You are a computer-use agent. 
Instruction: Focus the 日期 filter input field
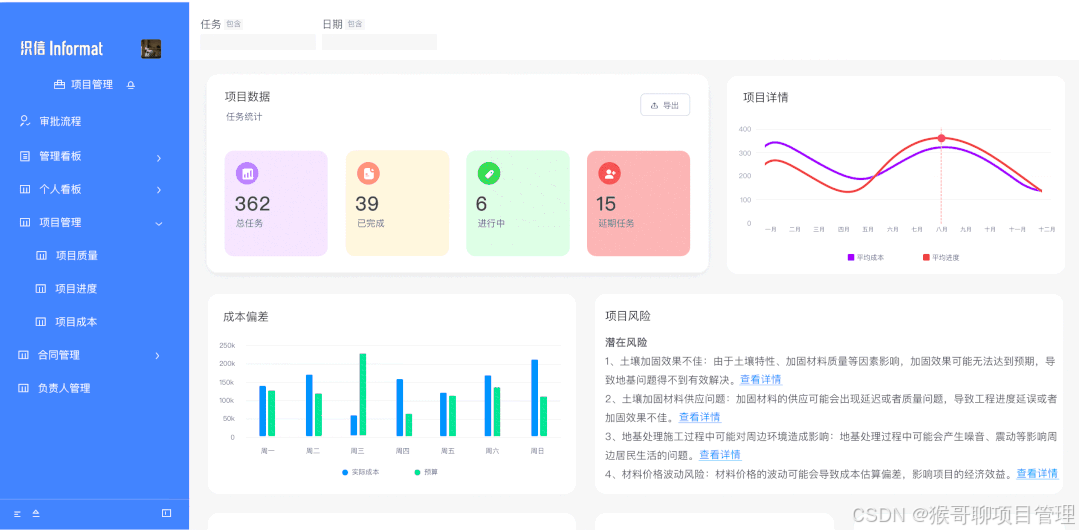(379, 42)
